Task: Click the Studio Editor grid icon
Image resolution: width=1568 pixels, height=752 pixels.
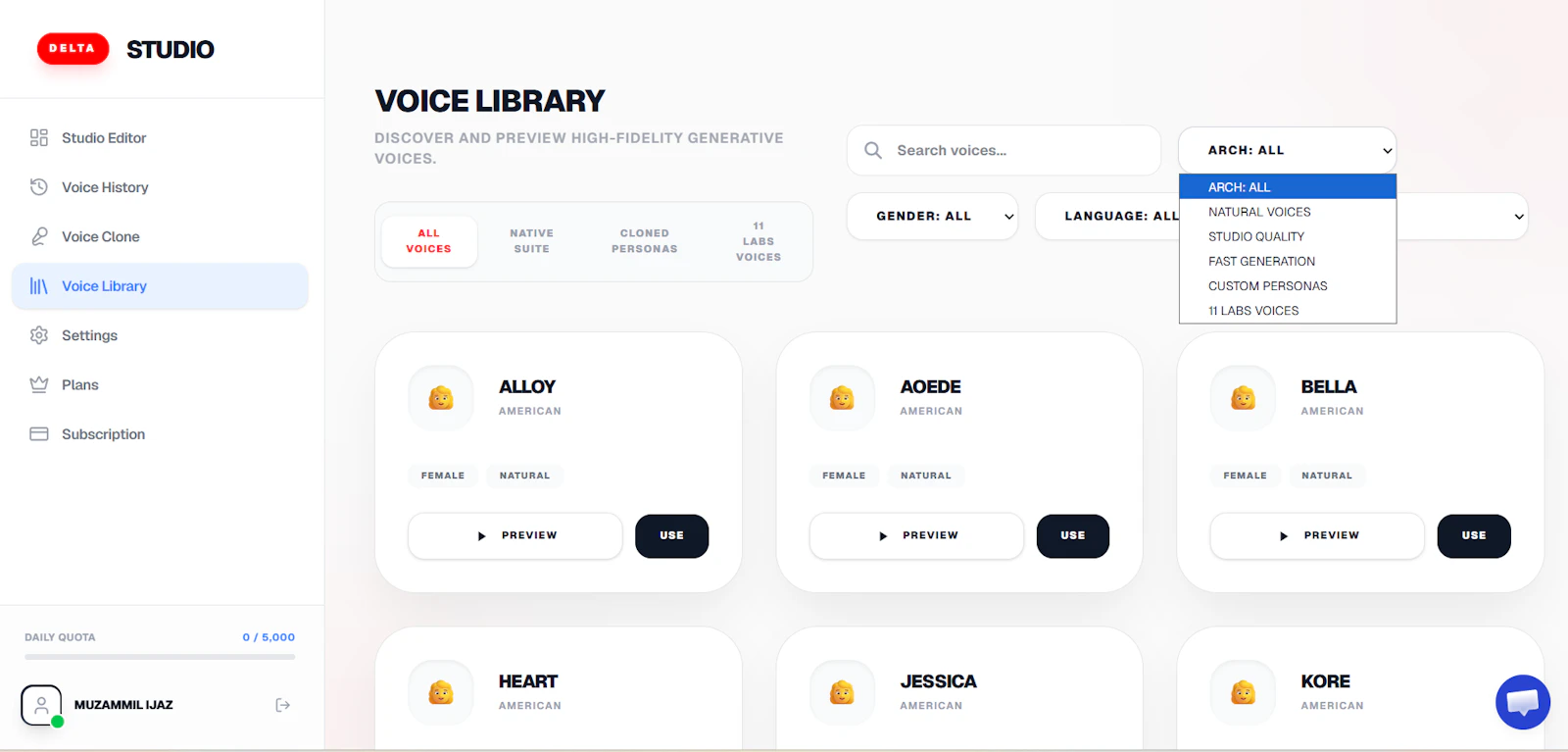Action: 39,138
